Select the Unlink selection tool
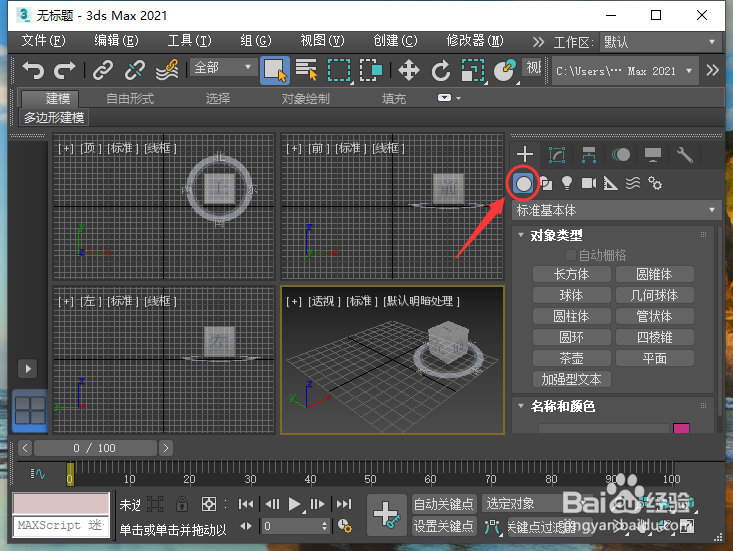 pos(135,70)
